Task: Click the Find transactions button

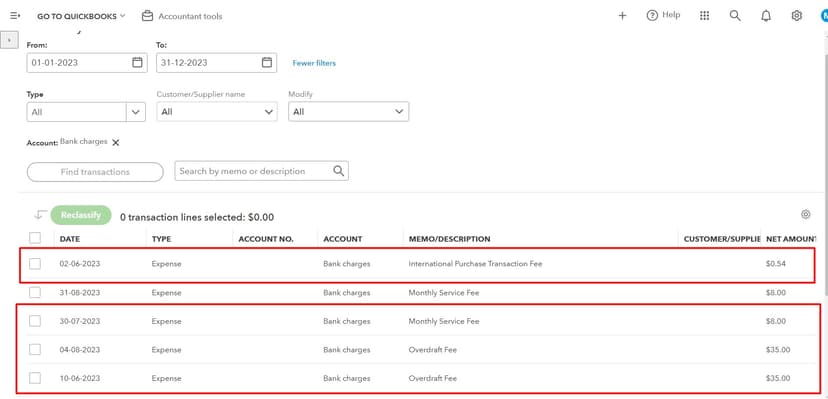Action: point(95,172)
